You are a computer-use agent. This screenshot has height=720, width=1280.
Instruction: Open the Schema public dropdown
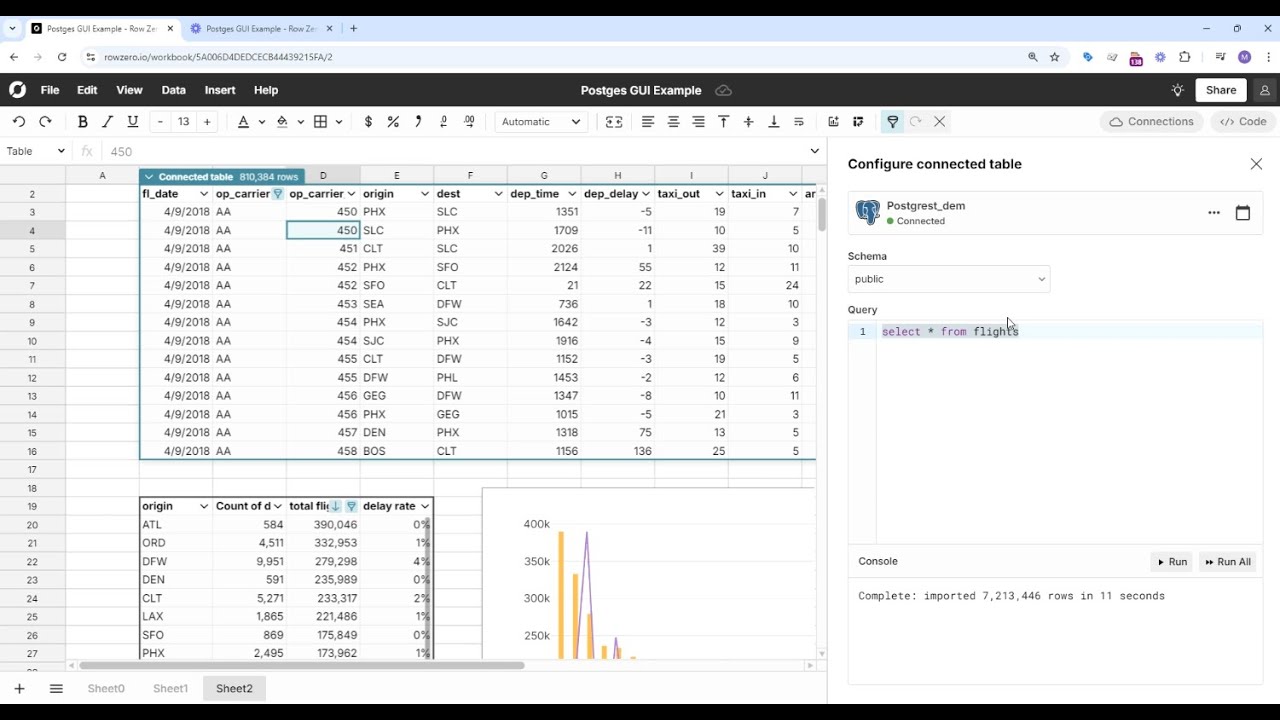(949, 279)
